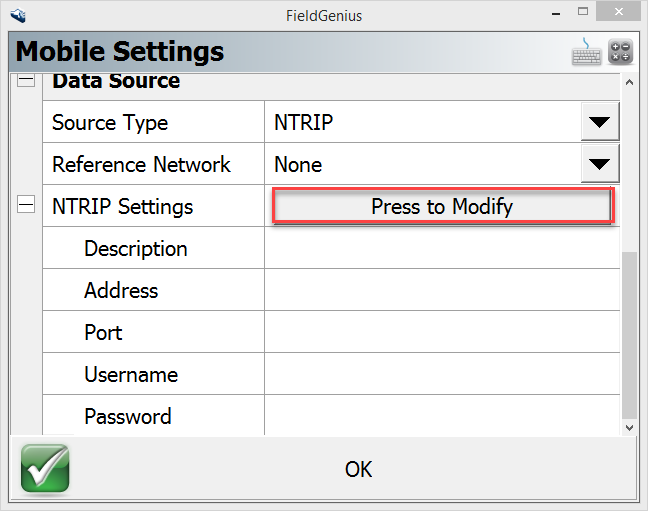Click the vertical scrollbar thumb
The width and height of the screenshot is (648, 511).
coord(629,333)
